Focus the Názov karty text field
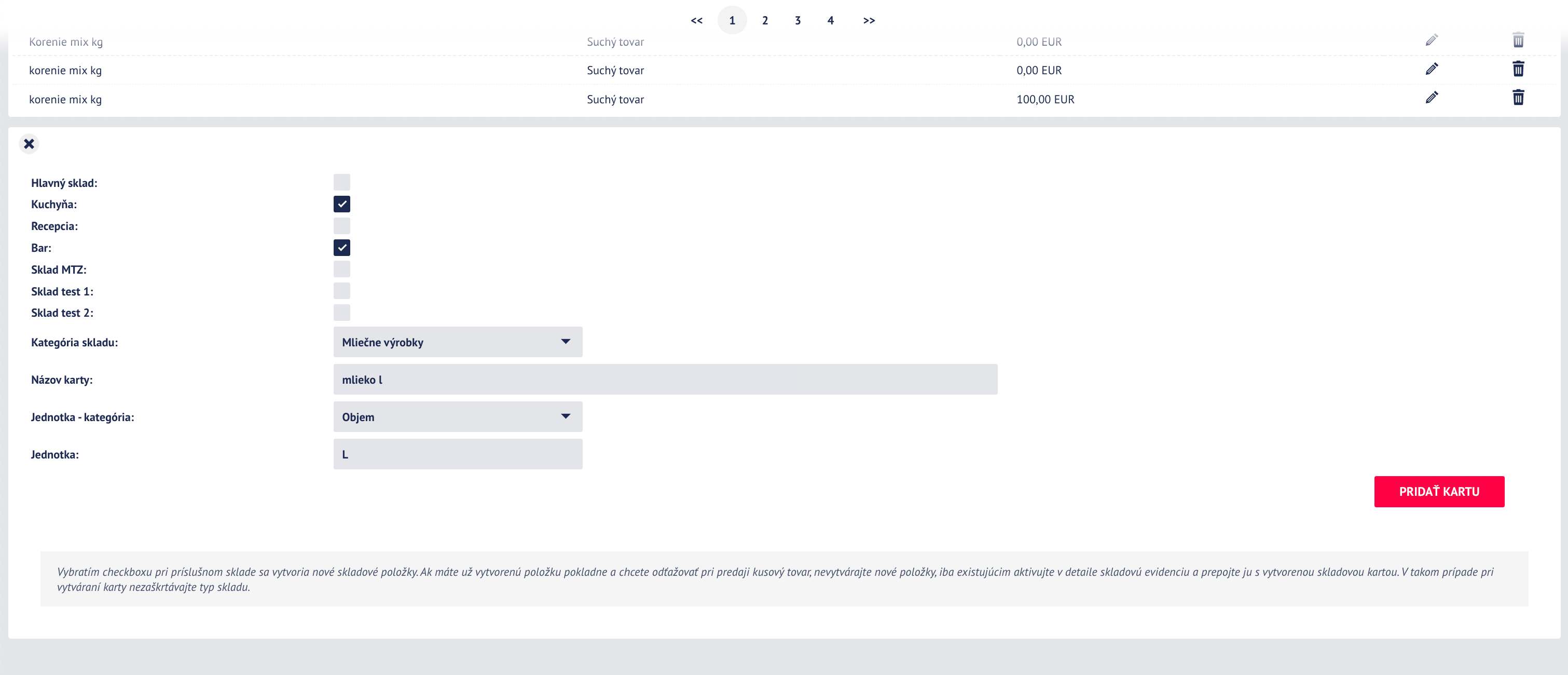This screenshot has width=1568, height=675. pos(665,380)
